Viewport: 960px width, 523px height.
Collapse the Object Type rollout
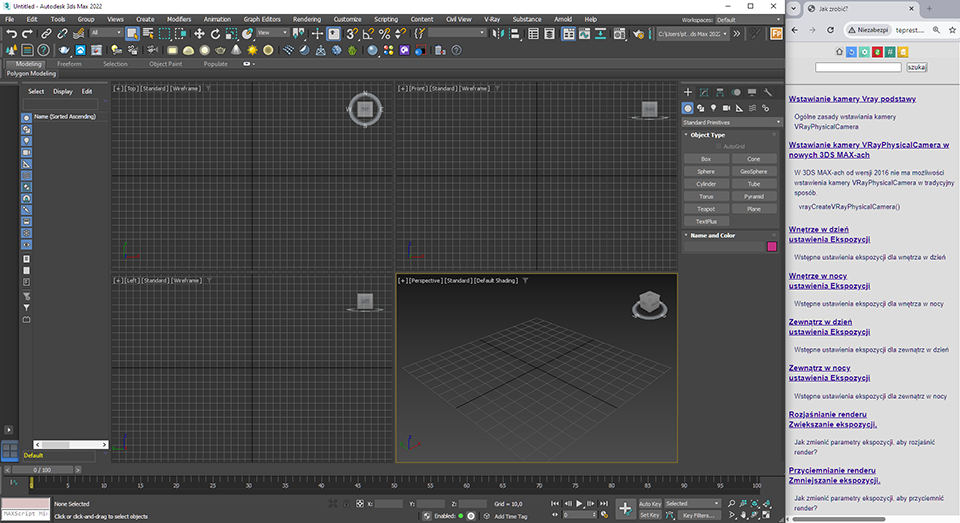(x=707, y=135)
